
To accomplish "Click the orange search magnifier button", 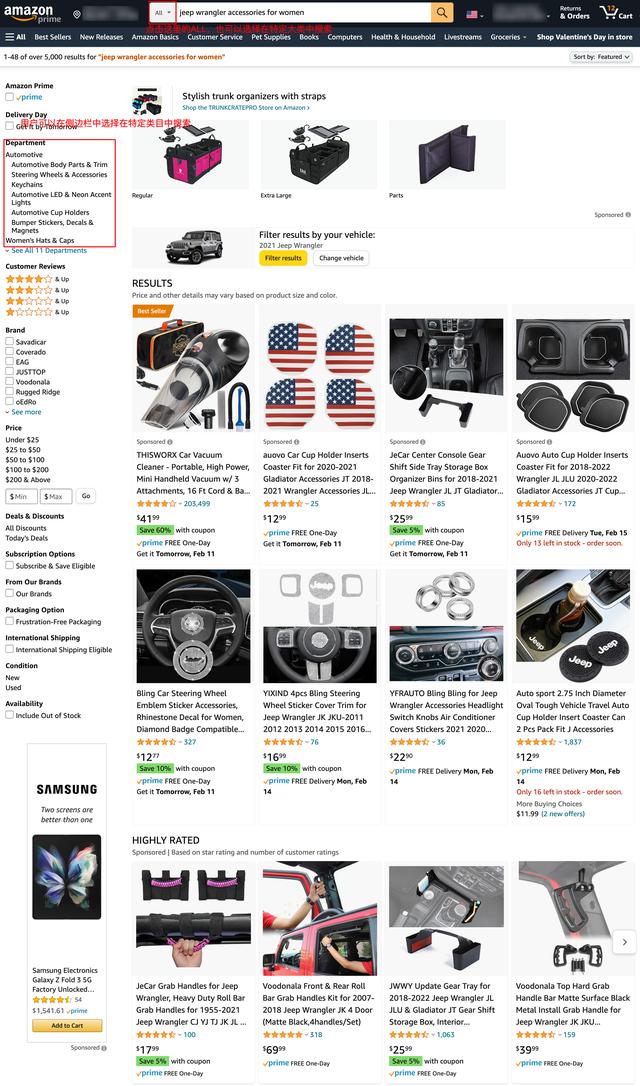I will [442, 12].
